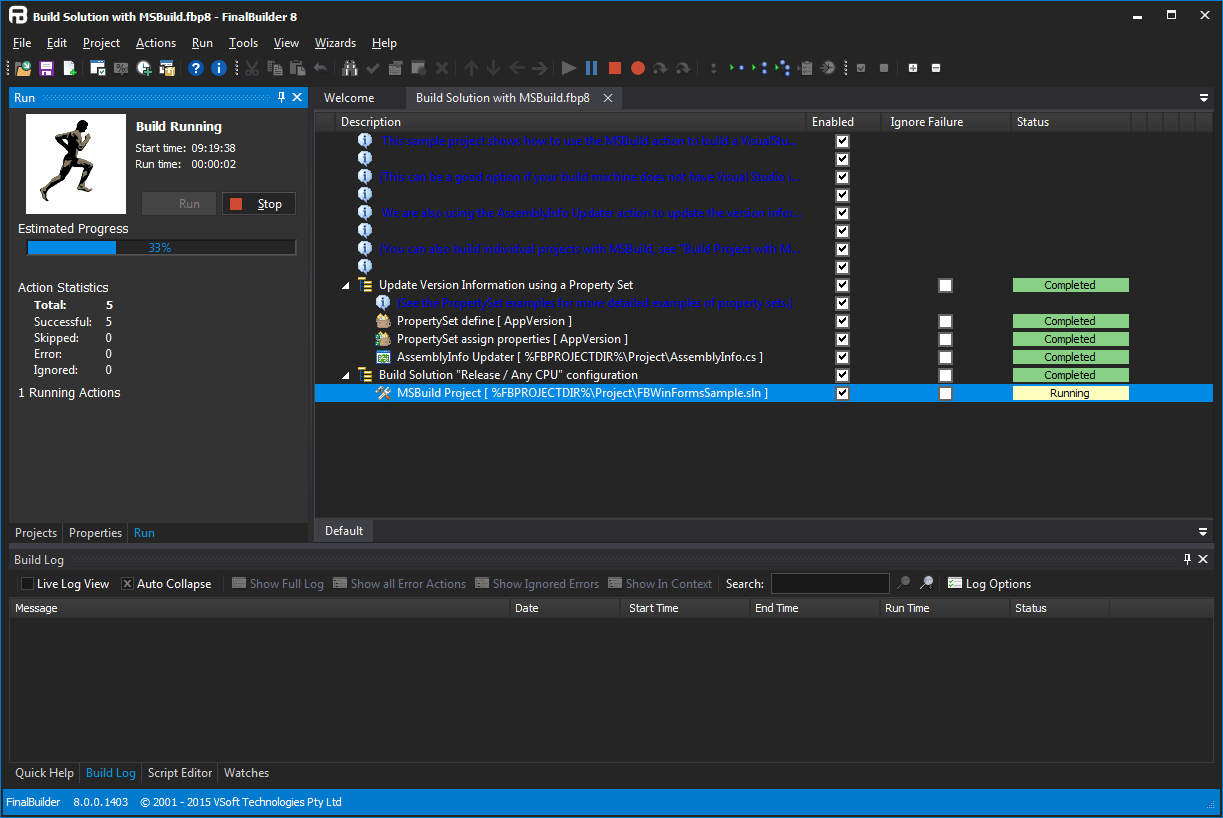
Task: Check Ignore Failure for Update Version Information row
Action: [x=945, y=285]
